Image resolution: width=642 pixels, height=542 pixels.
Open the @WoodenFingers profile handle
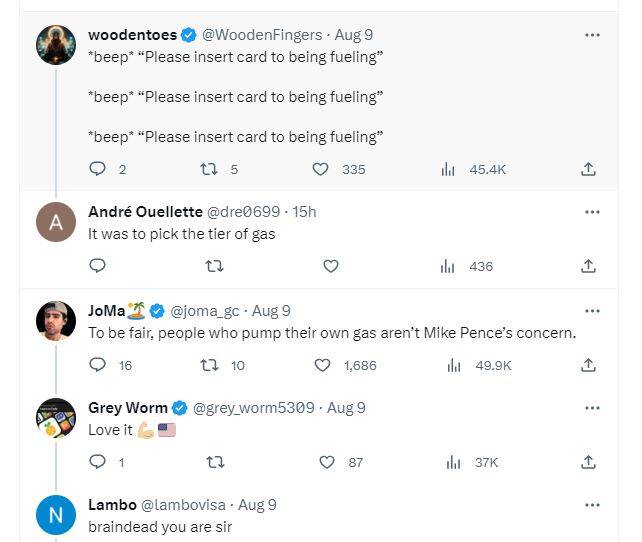[262, 35]
